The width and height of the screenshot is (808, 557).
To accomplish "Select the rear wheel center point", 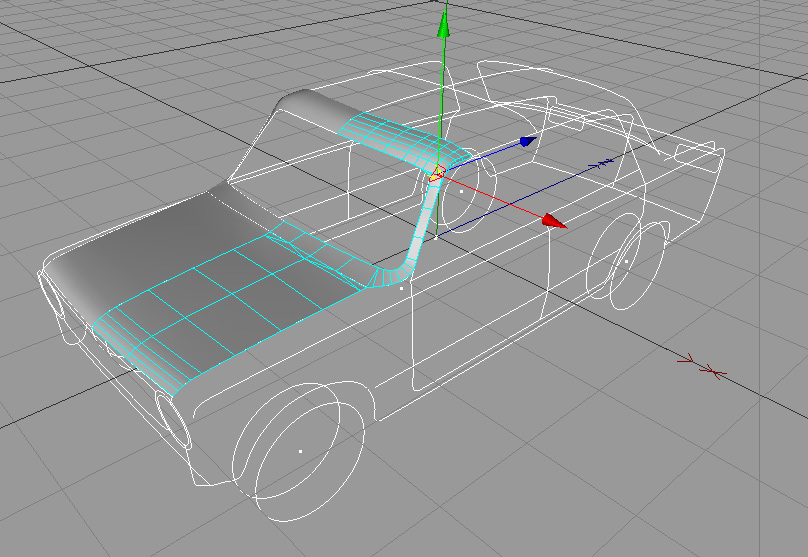I will (x=626, y=262).
